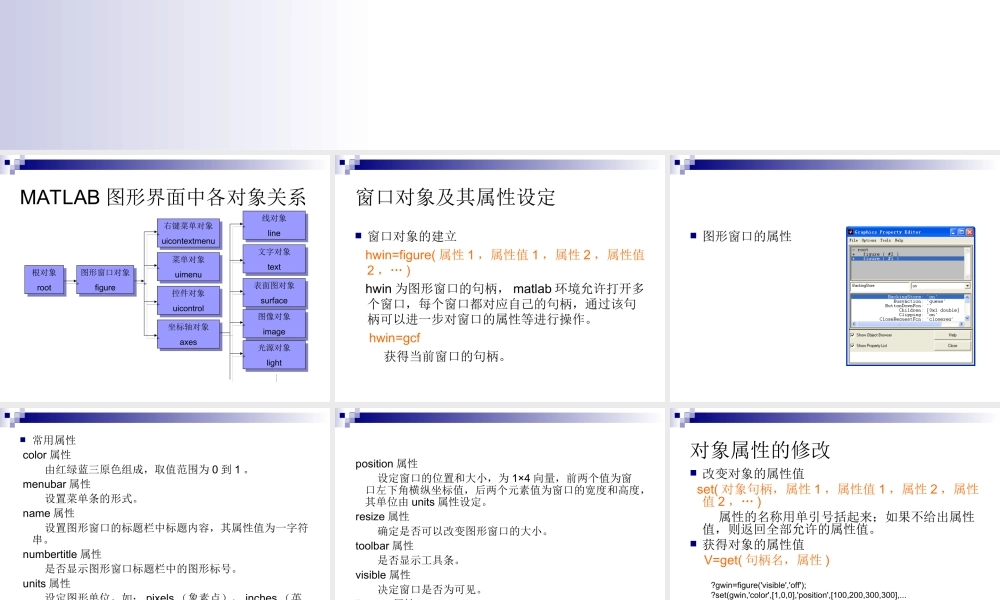Click the 'toolbar 属性' heading
Image resolution: width=1000 pixels, height=600 pixels.
coord(385,546)
